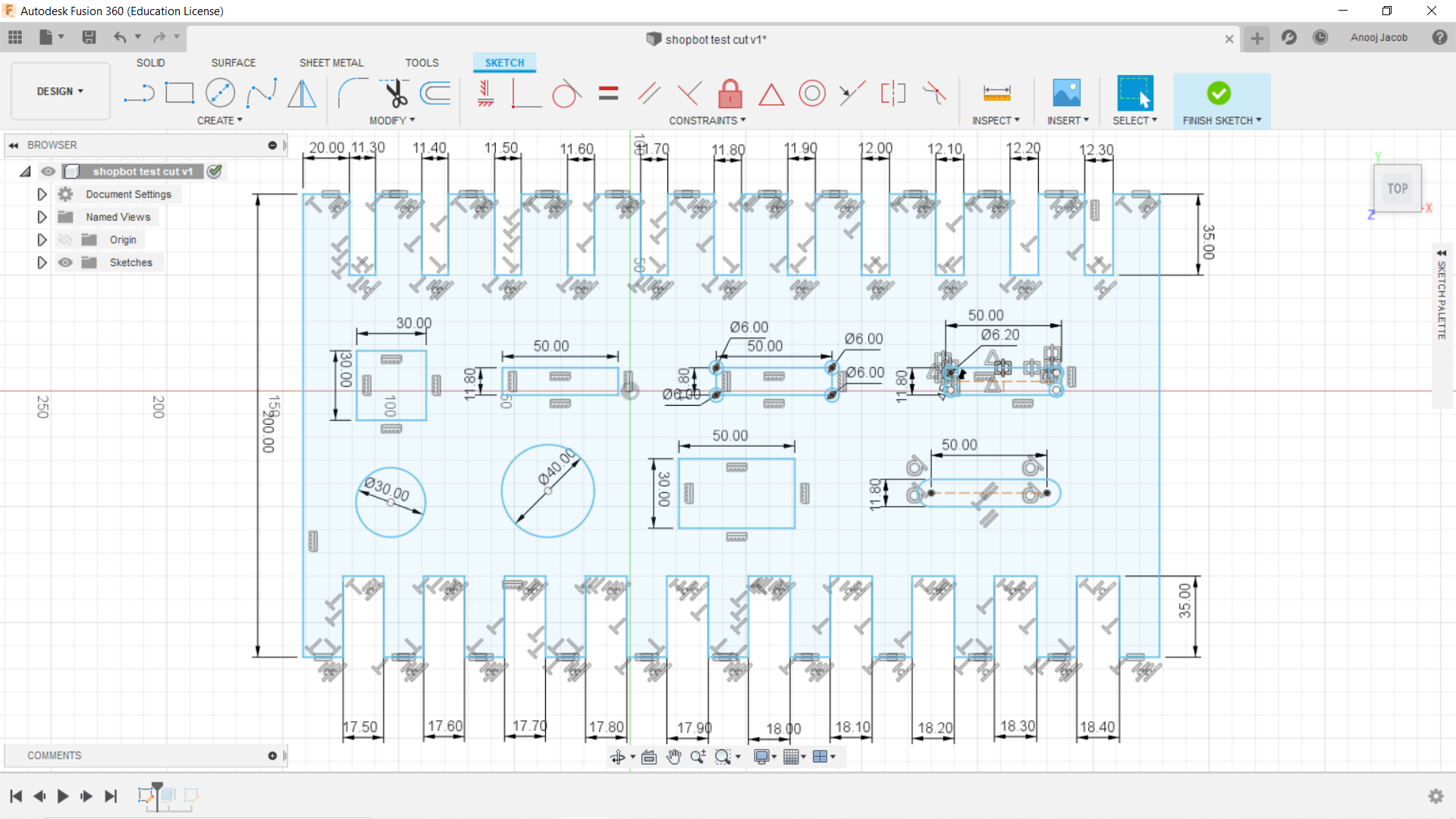Open the Inspect dropdown menu
The width and height of the screenshot is (1456, 819).
[x=996, y=121]
